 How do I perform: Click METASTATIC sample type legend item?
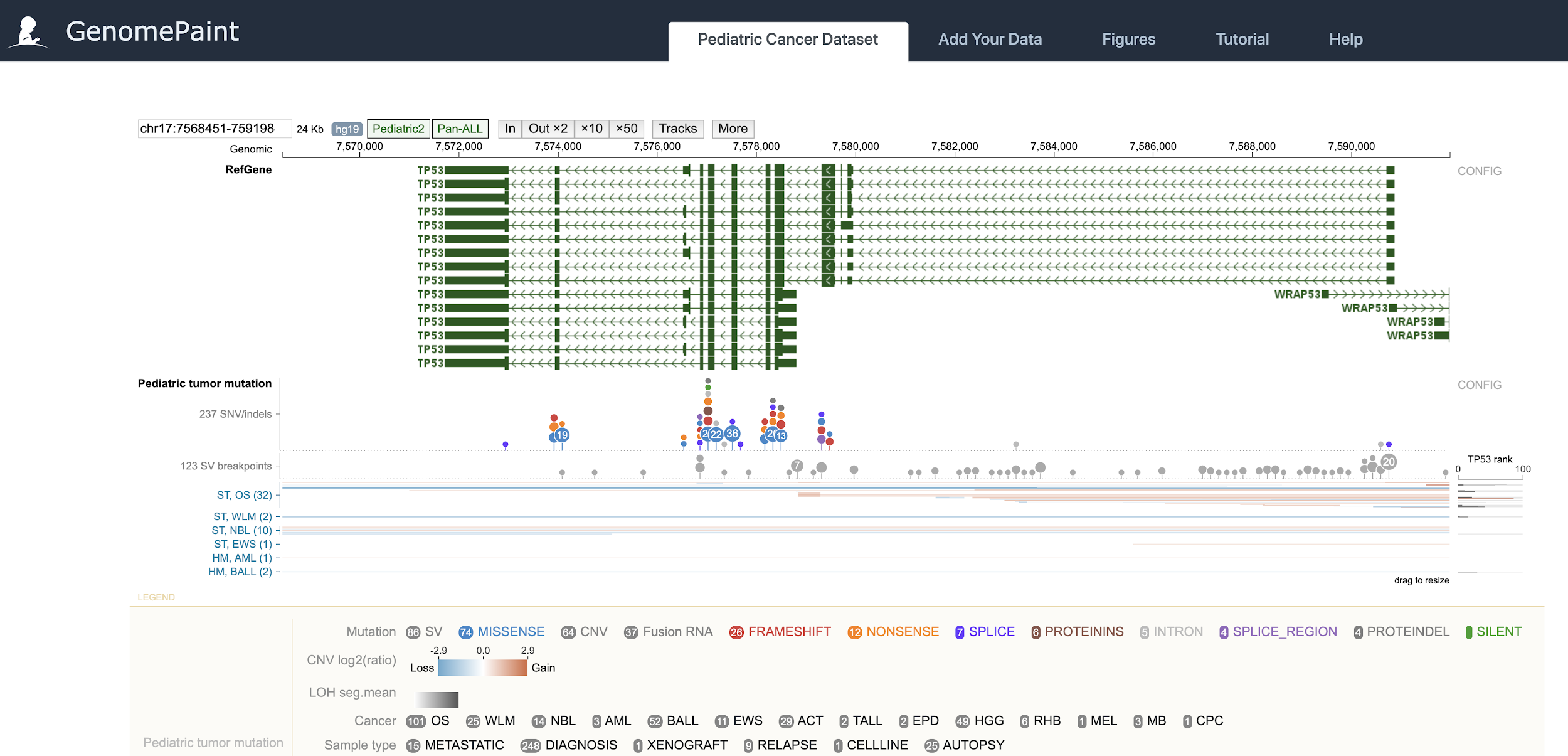[x=455, y=745]
